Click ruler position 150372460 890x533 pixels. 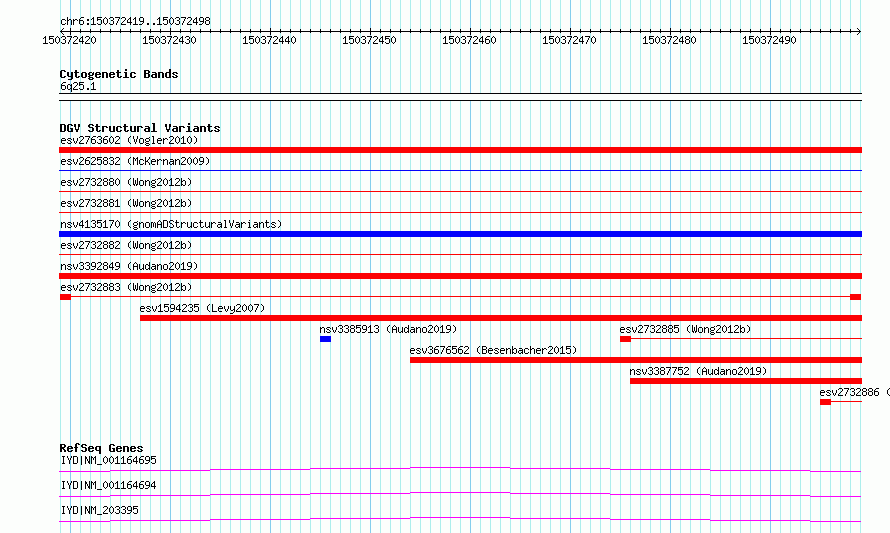[x=469, y=40]
